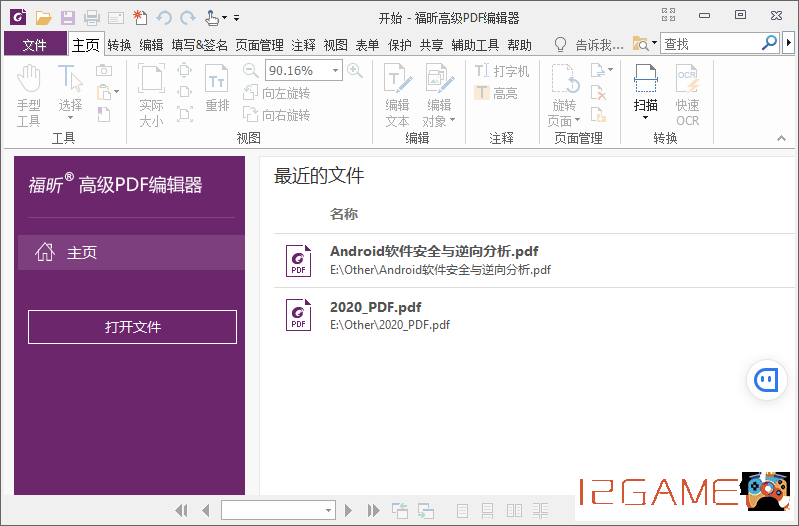This screenshot has height=526, width=799.
Task: Click the zoom out magnifier icon
Action: coord(251,70)
